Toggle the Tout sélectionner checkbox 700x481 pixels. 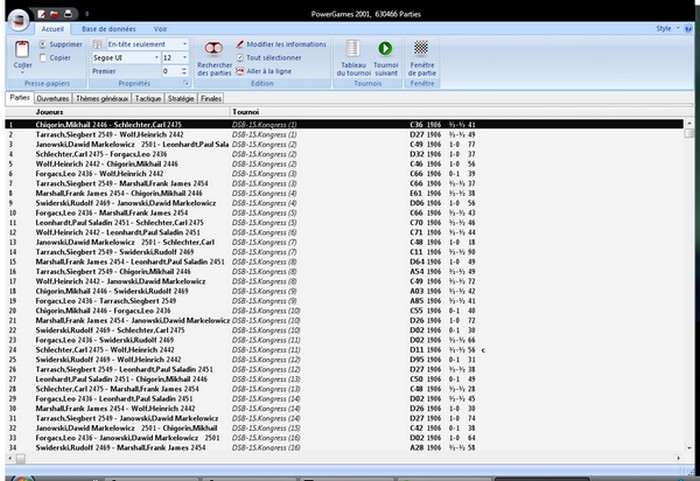point(240,58)
